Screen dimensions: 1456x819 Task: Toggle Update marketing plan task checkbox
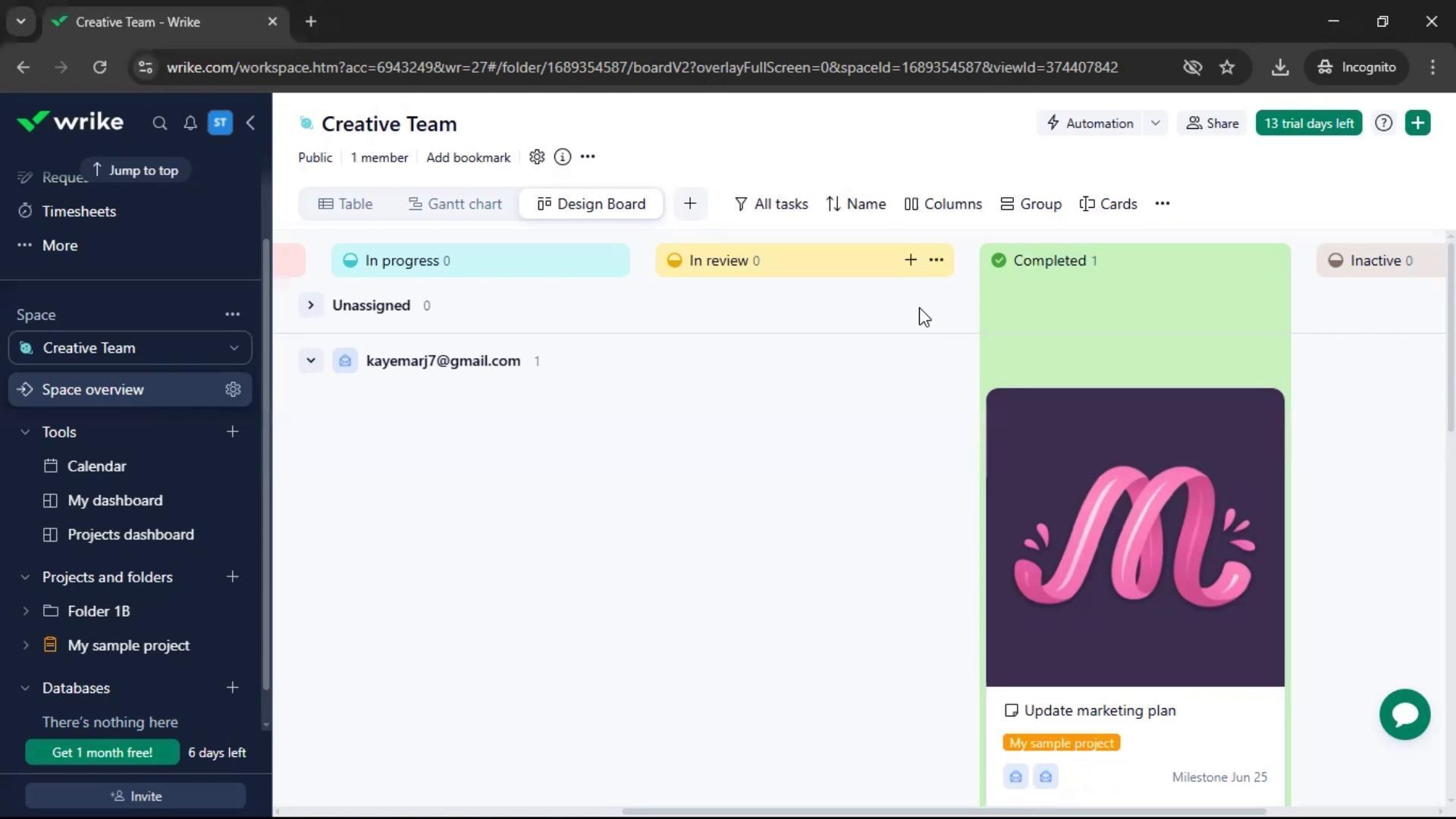[x=1011, y=711]
